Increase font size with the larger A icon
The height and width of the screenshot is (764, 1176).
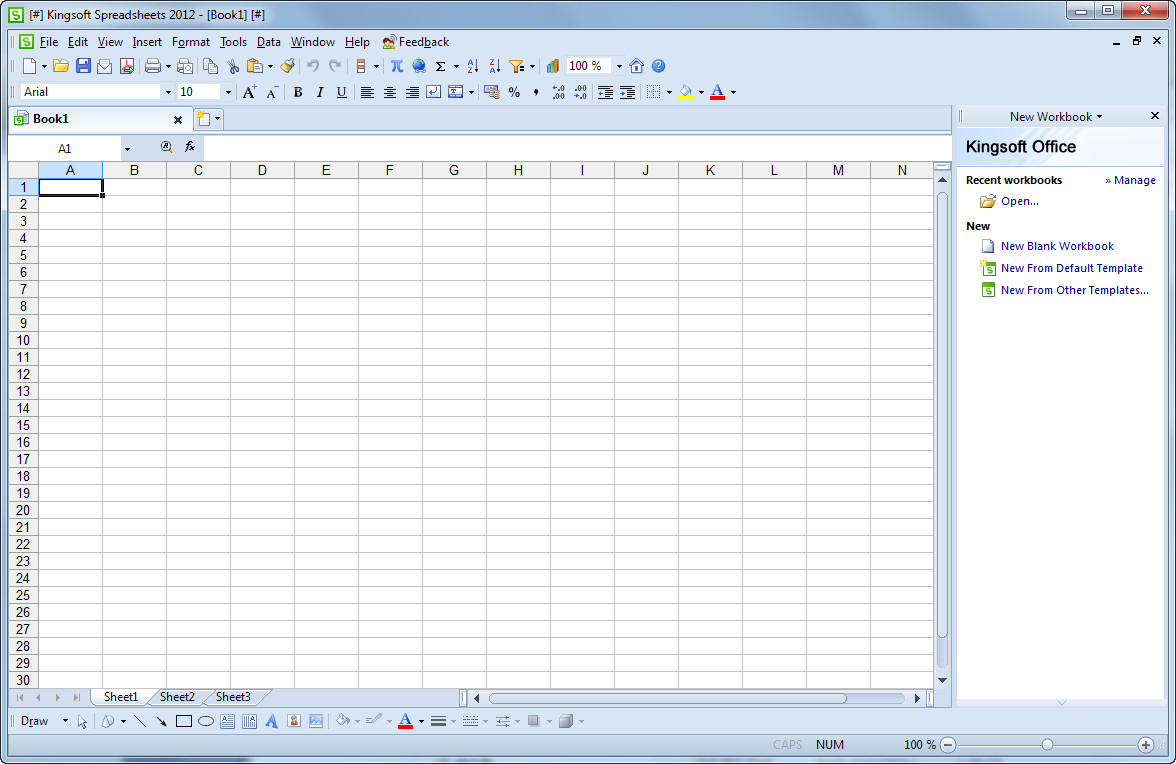(249, 91)
